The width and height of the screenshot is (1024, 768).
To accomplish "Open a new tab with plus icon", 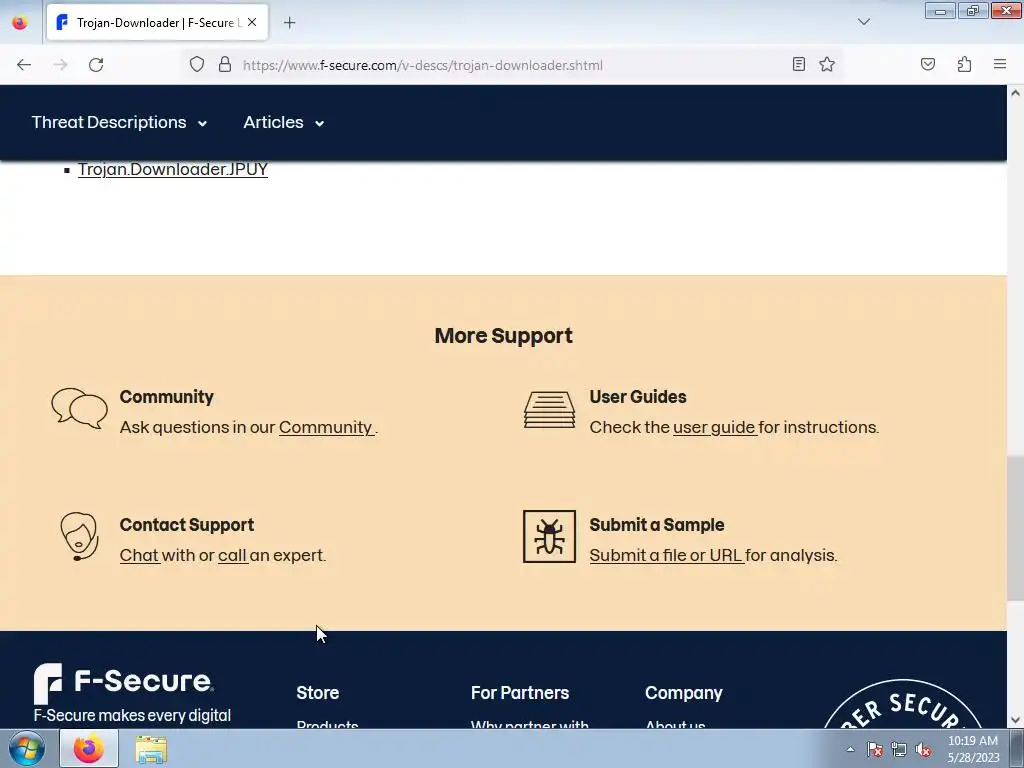I will pos(289,23).
